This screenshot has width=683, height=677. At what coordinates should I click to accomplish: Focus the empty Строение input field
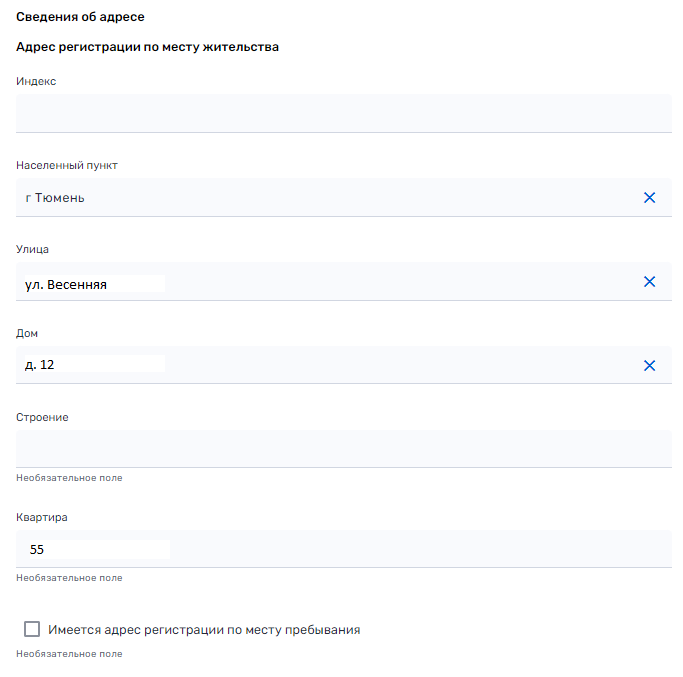(343, 449)
